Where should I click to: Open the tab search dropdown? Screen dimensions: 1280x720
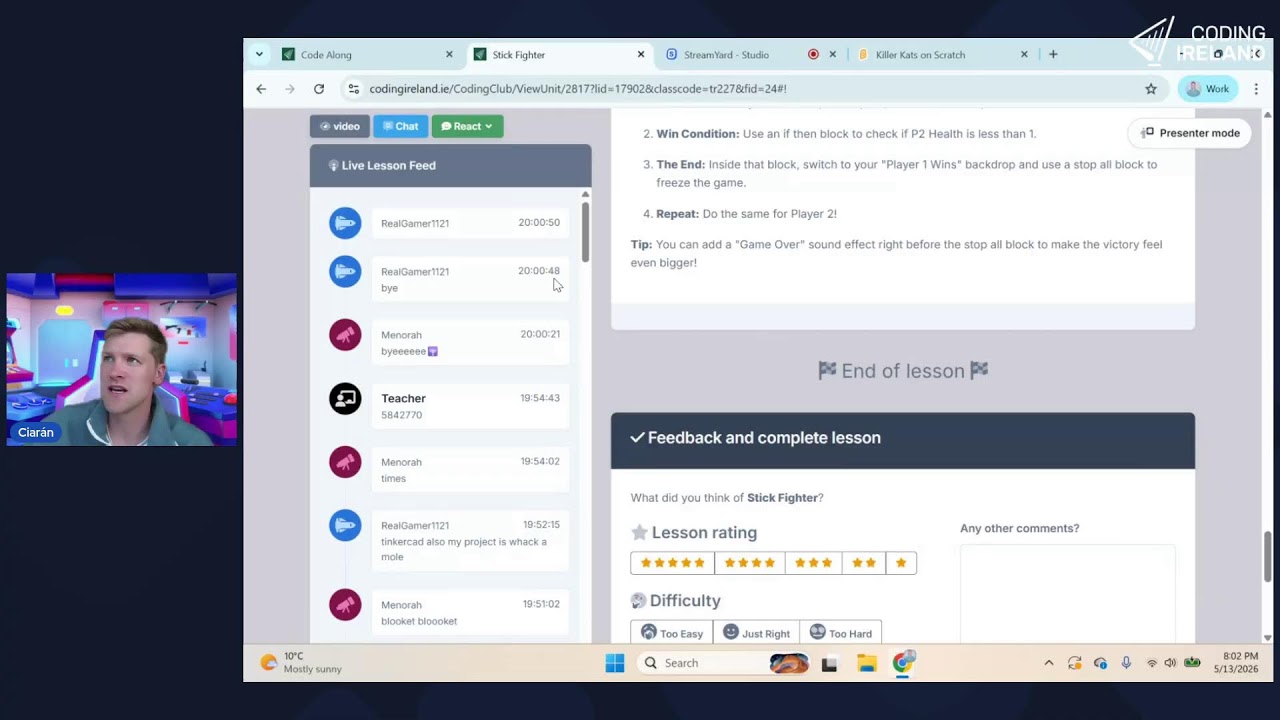[259, 55]
